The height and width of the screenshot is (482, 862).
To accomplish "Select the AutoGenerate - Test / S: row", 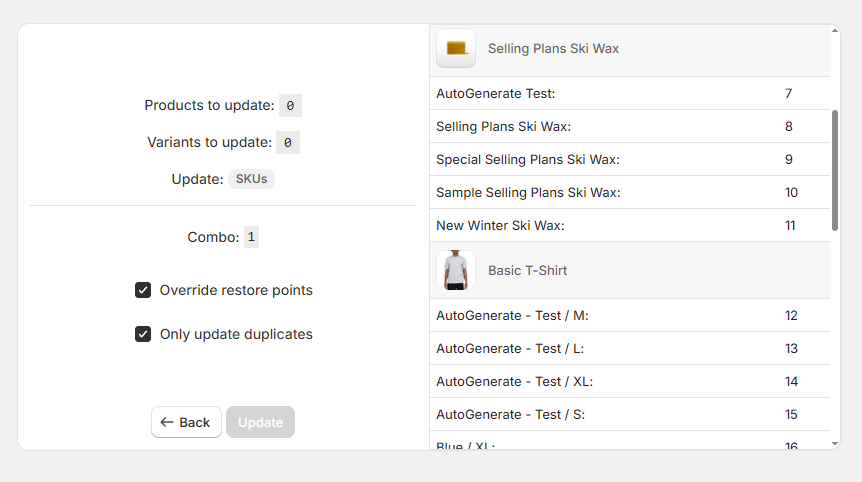I will [x=630, y=414].
